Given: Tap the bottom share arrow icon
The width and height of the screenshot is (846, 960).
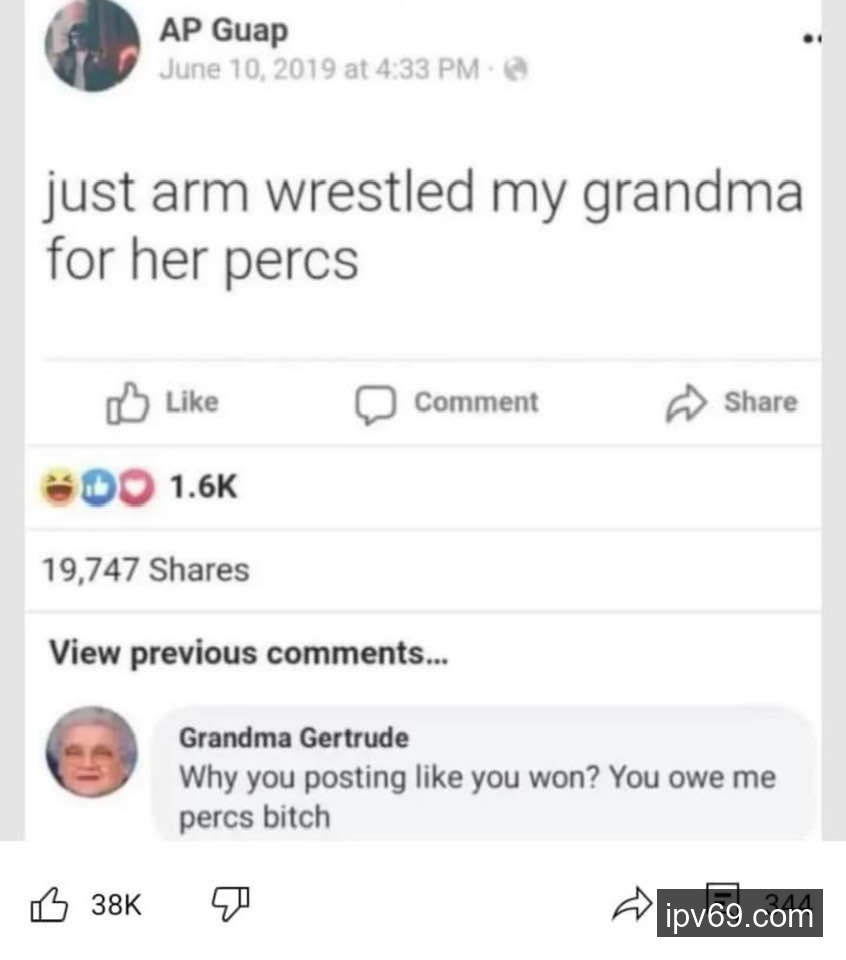Looking at the screenshot, I should (632, 904).
